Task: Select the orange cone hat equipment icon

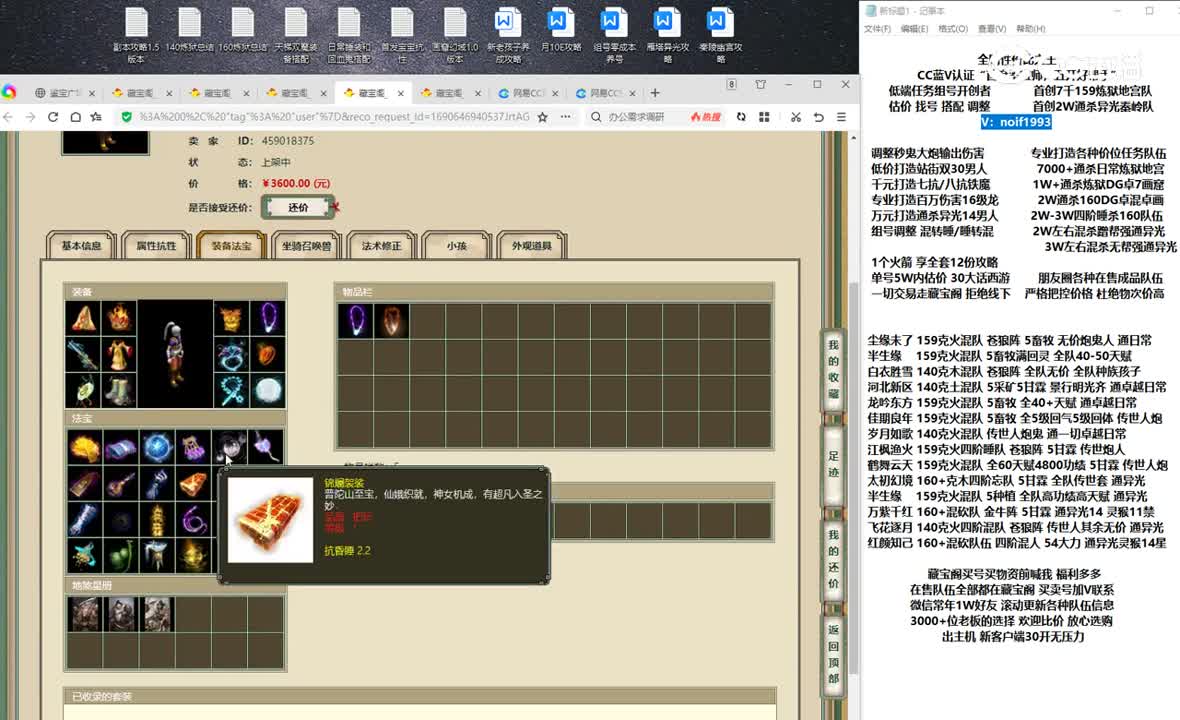Action: [x=84, y=318]
